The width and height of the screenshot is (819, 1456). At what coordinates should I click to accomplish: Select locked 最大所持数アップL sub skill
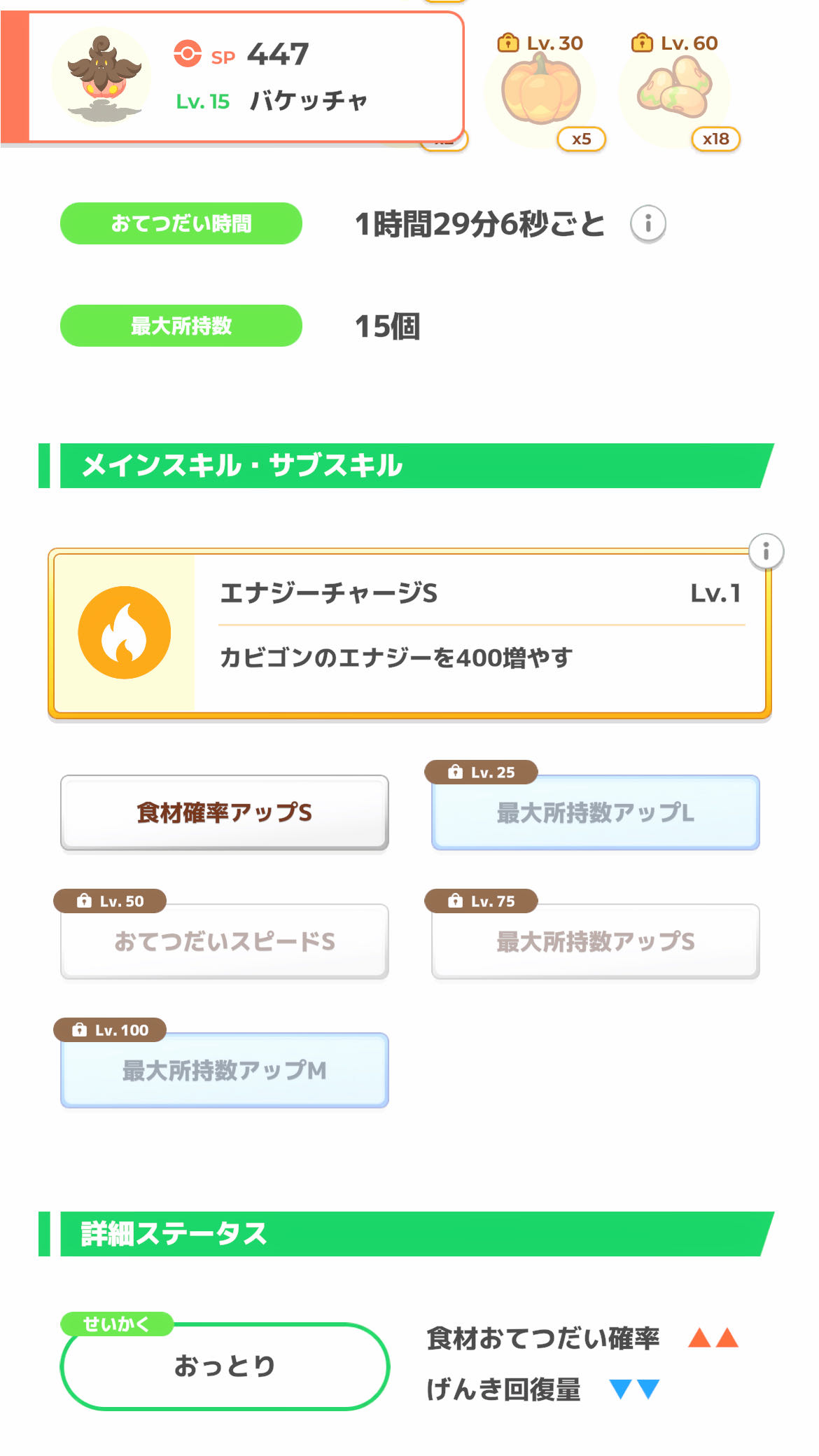point(595,812)
